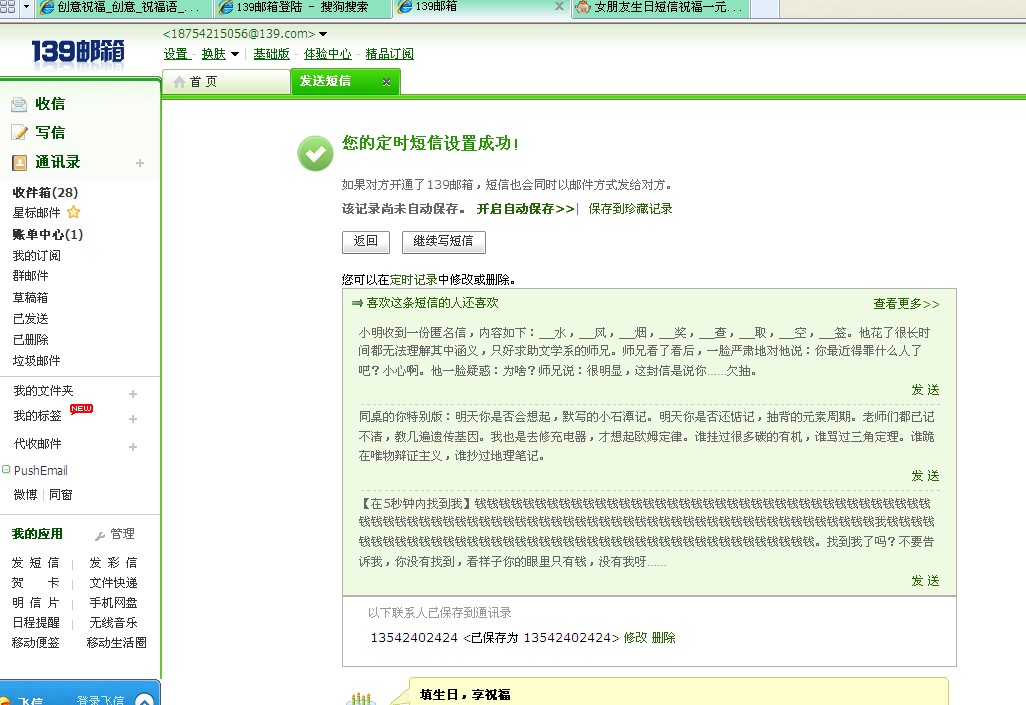Open the 已删除 deleted folder
The width and height of the screenshot is (1026, 705).
tap(30, 340)
